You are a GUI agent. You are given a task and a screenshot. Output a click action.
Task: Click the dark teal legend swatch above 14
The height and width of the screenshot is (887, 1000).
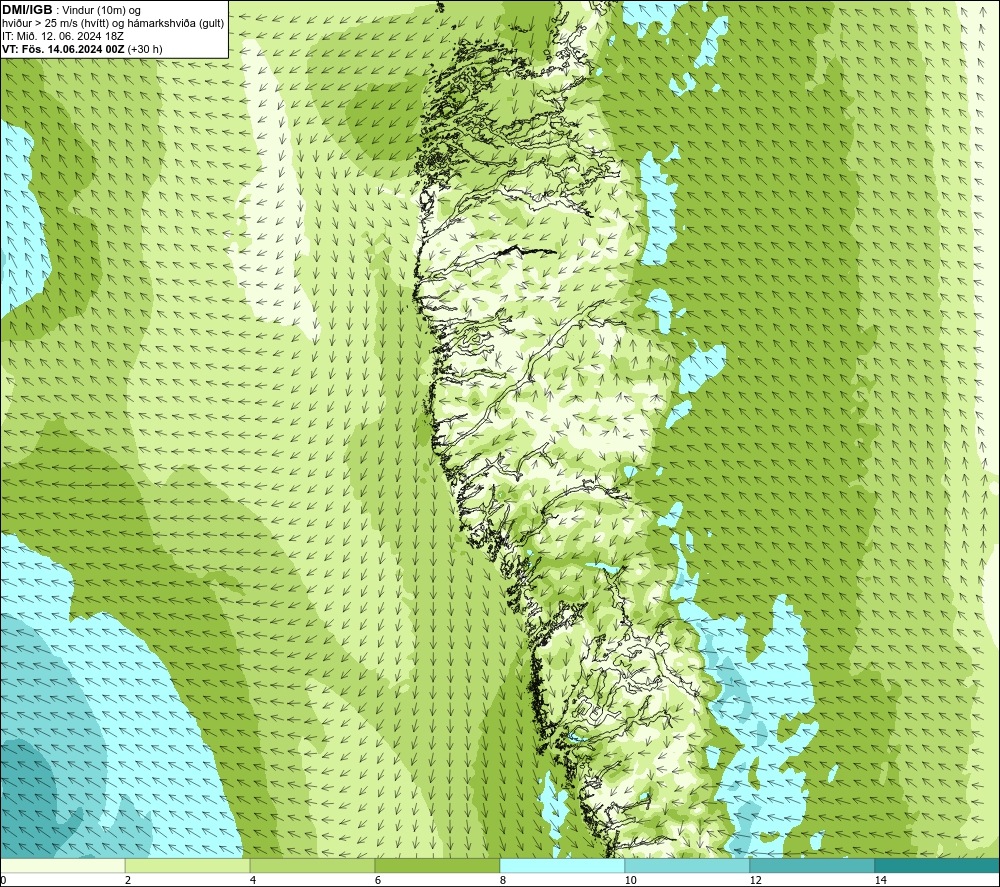pos(938,865)
